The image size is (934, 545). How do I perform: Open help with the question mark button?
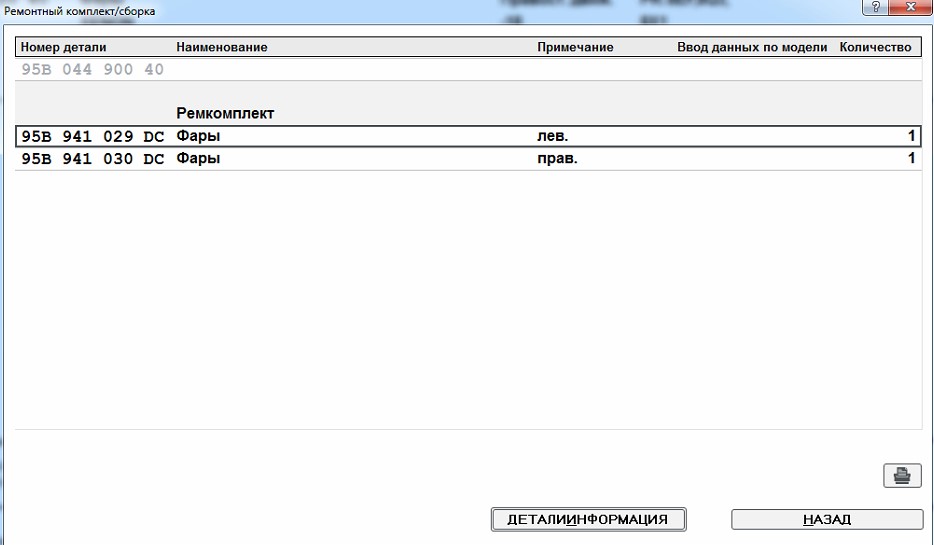pos(876,8)
